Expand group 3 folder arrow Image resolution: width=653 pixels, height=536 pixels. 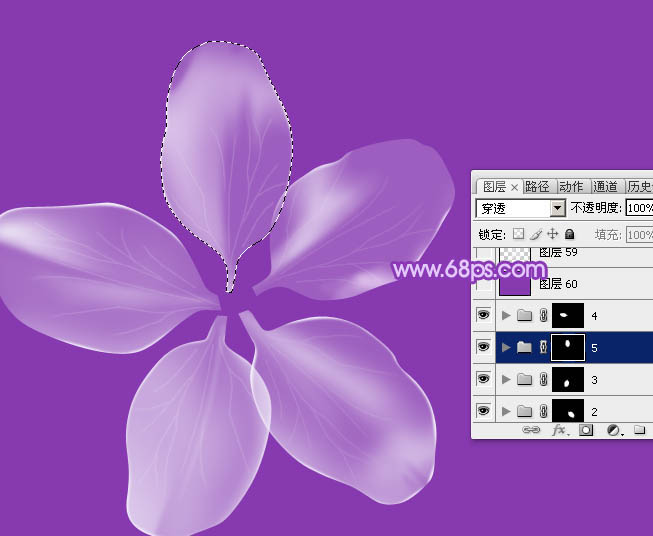(506, 380)
